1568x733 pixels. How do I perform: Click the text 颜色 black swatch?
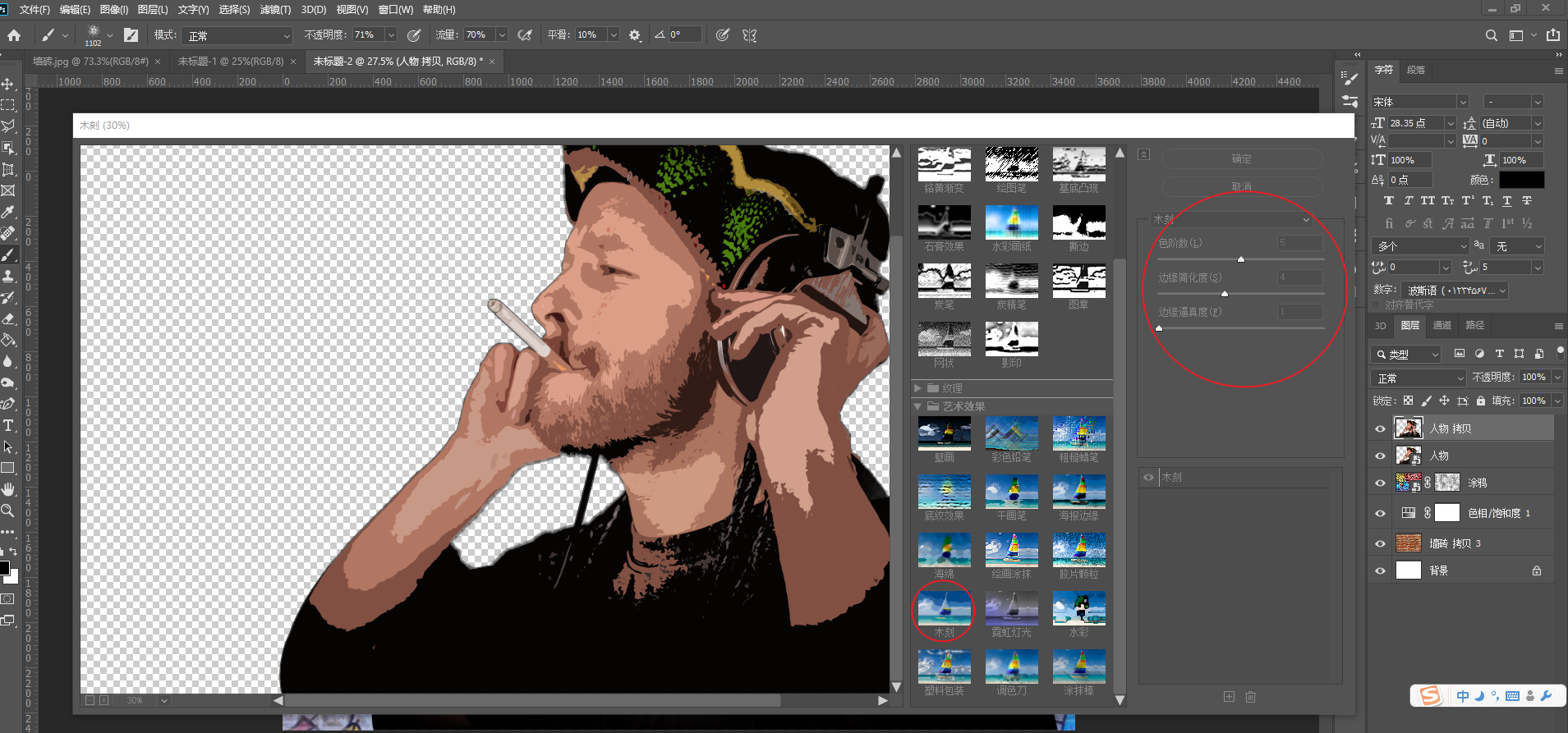tap(1521, 180)
